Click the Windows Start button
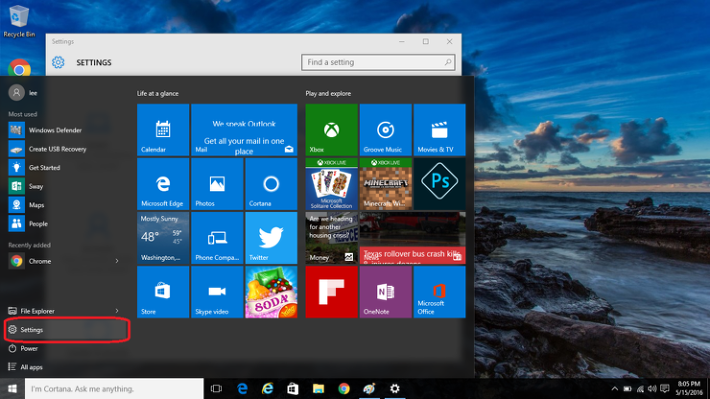 coord(12,389)
